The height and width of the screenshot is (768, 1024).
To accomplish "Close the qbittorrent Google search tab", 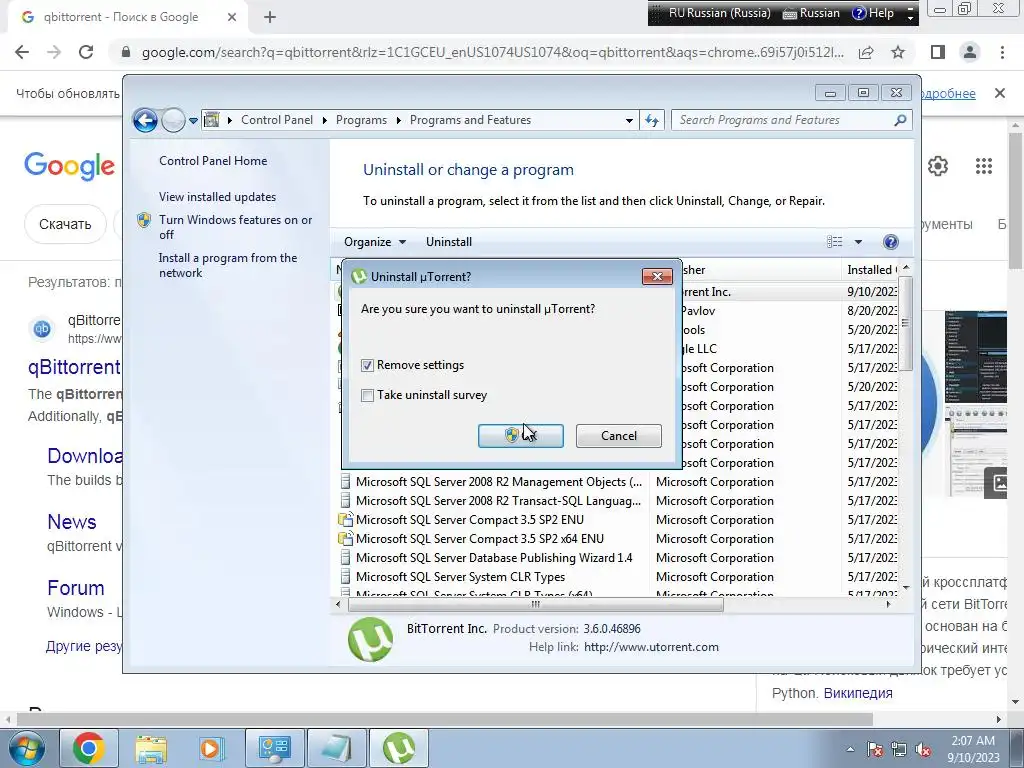I will [x=232, y=17].
